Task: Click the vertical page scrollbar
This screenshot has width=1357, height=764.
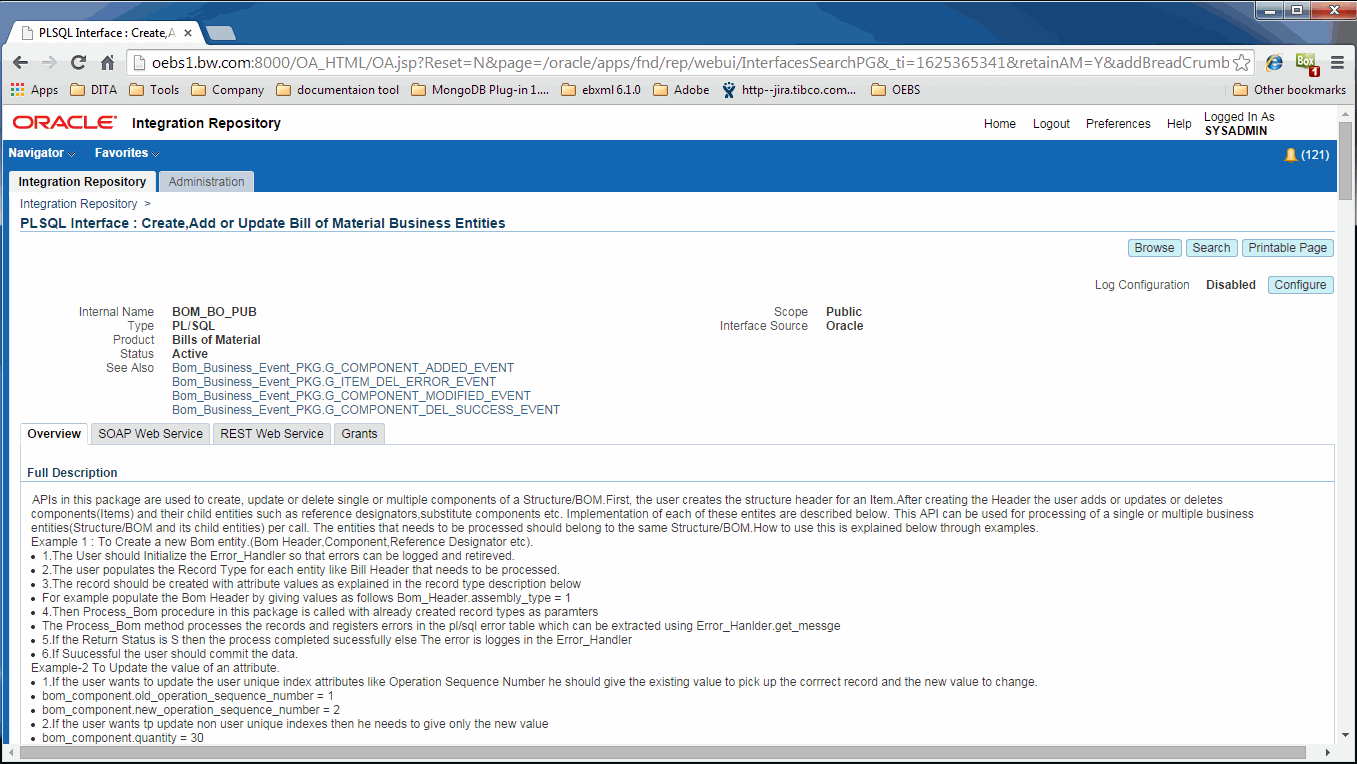Action: pyautogui.click(x=1345, y=162)
